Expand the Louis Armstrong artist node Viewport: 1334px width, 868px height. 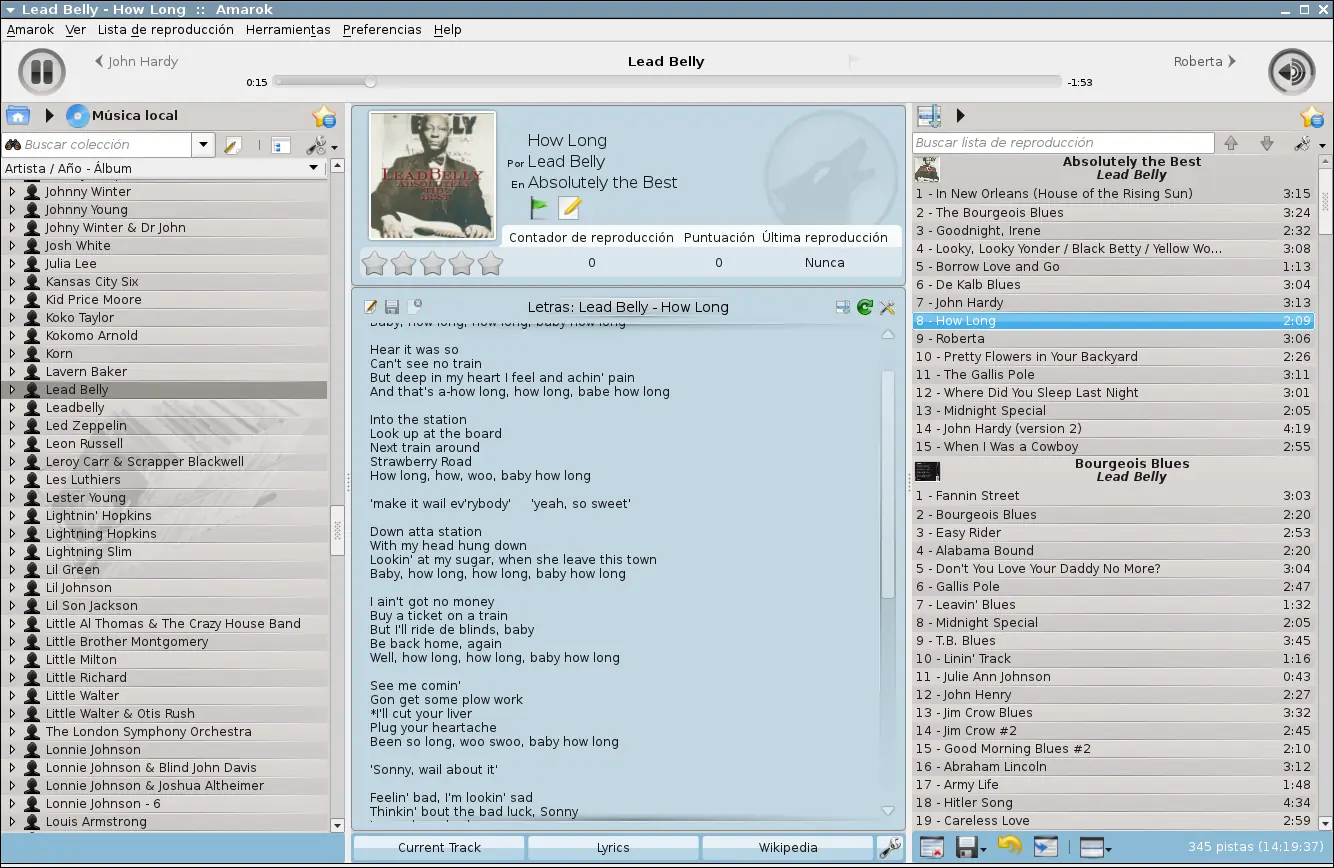12,822
